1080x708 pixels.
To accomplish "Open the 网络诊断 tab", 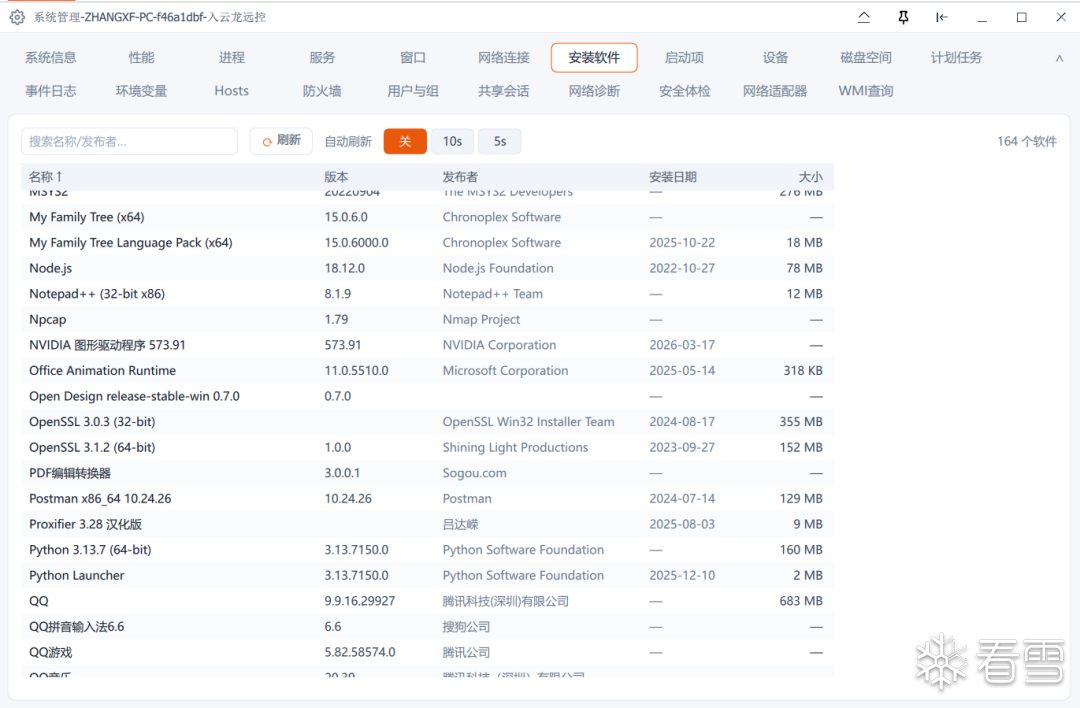I will coord(594,91).
